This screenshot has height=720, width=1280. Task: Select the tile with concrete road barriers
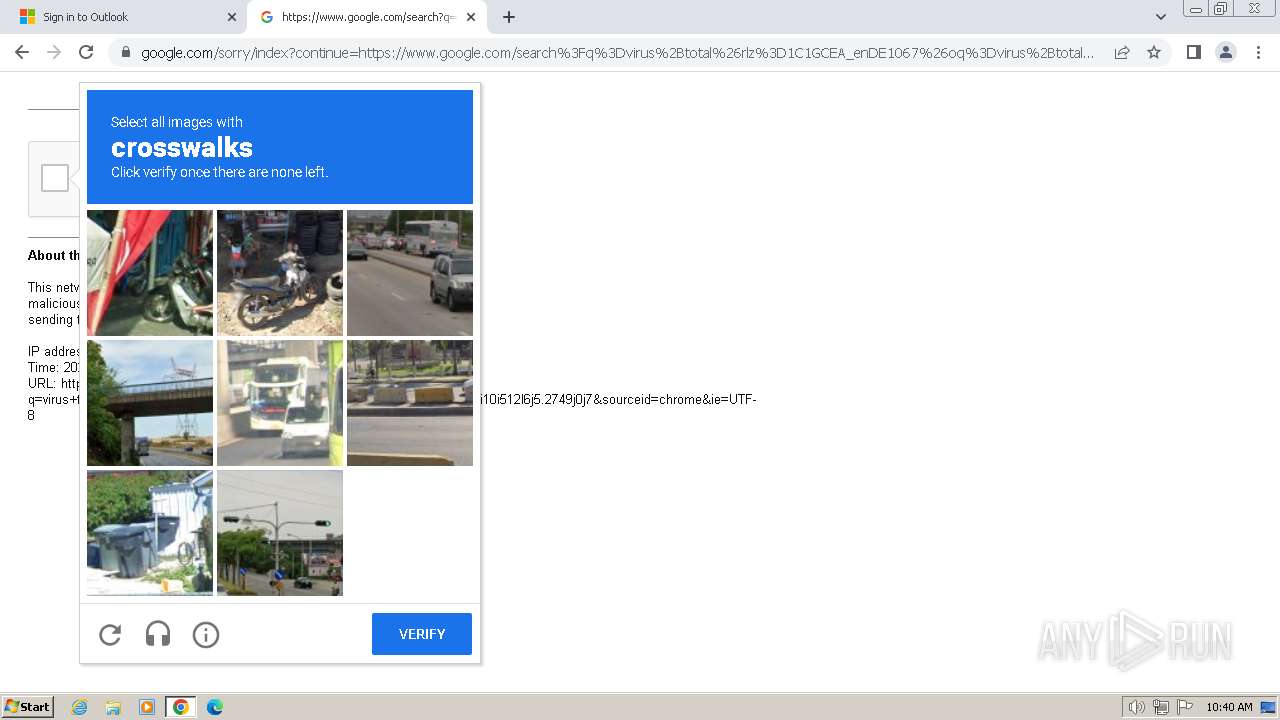coord(410,403)
